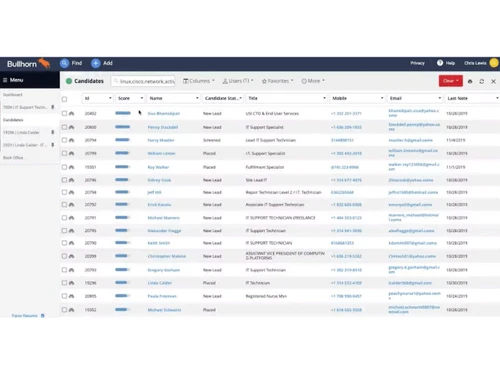Screen dimensions: 500x375
Task: Click the preview icon for candidate Keith Smith
Action: (x=71, y=243)
